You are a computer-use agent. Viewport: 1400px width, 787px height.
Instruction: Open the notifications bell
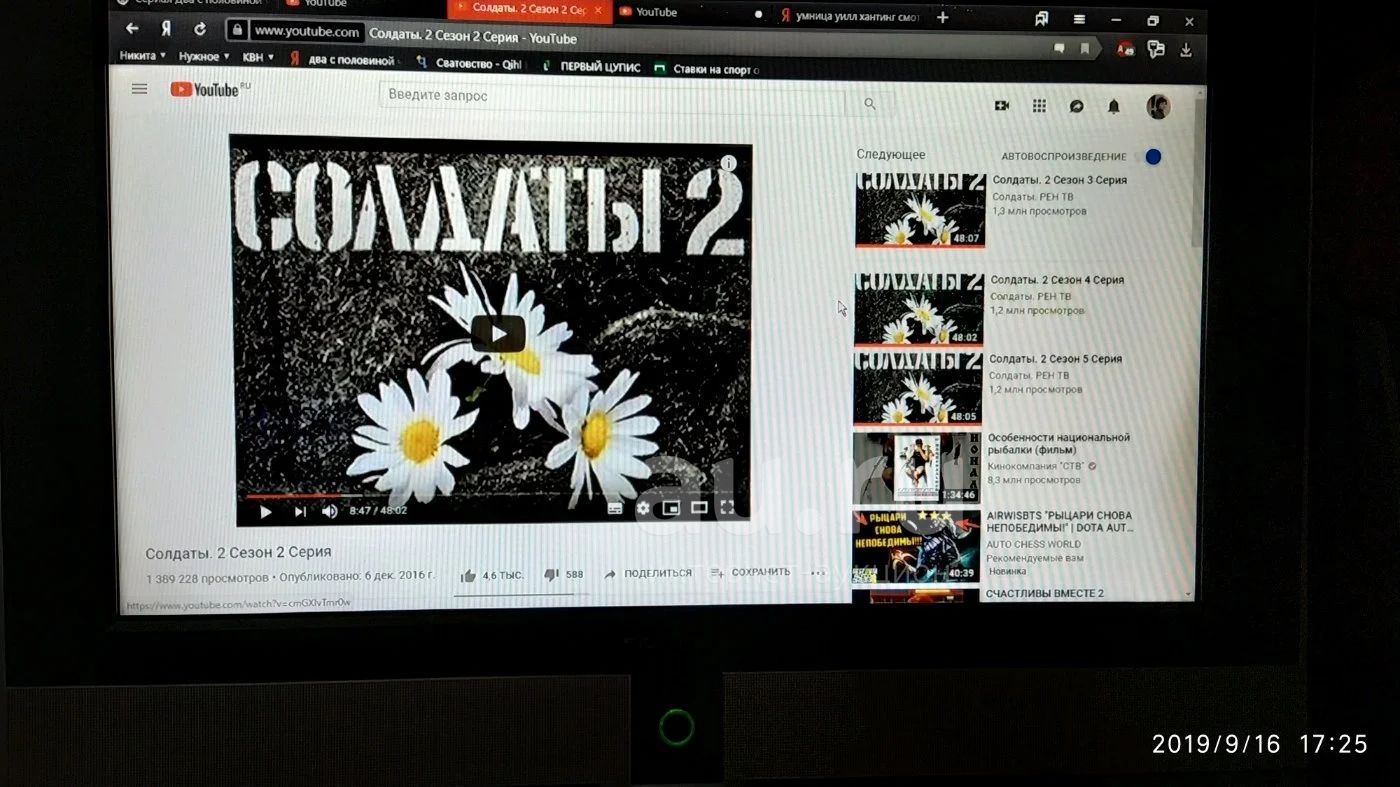point(1113,106)
